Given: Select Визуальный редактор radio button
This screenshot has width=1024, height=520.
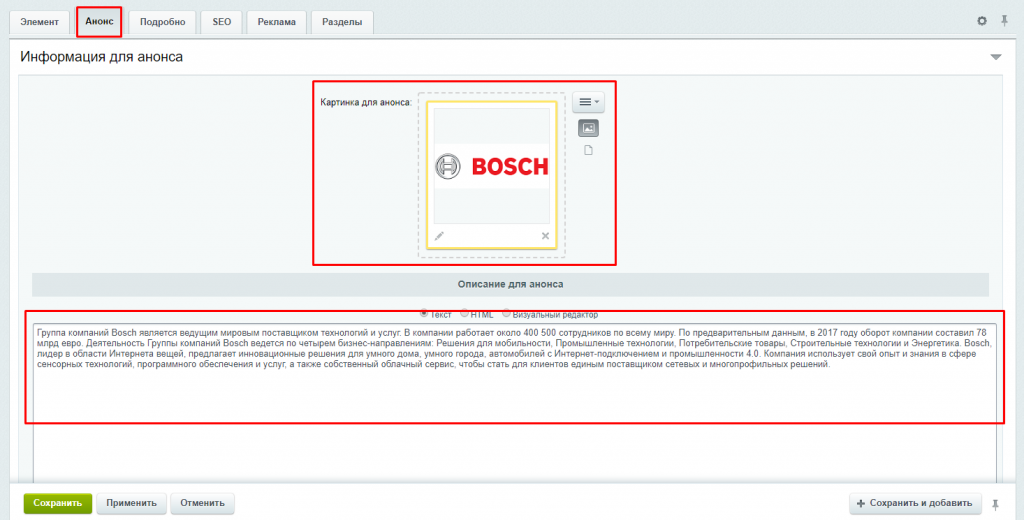Looking at the screenshot, I should click(x=506, y=314).
